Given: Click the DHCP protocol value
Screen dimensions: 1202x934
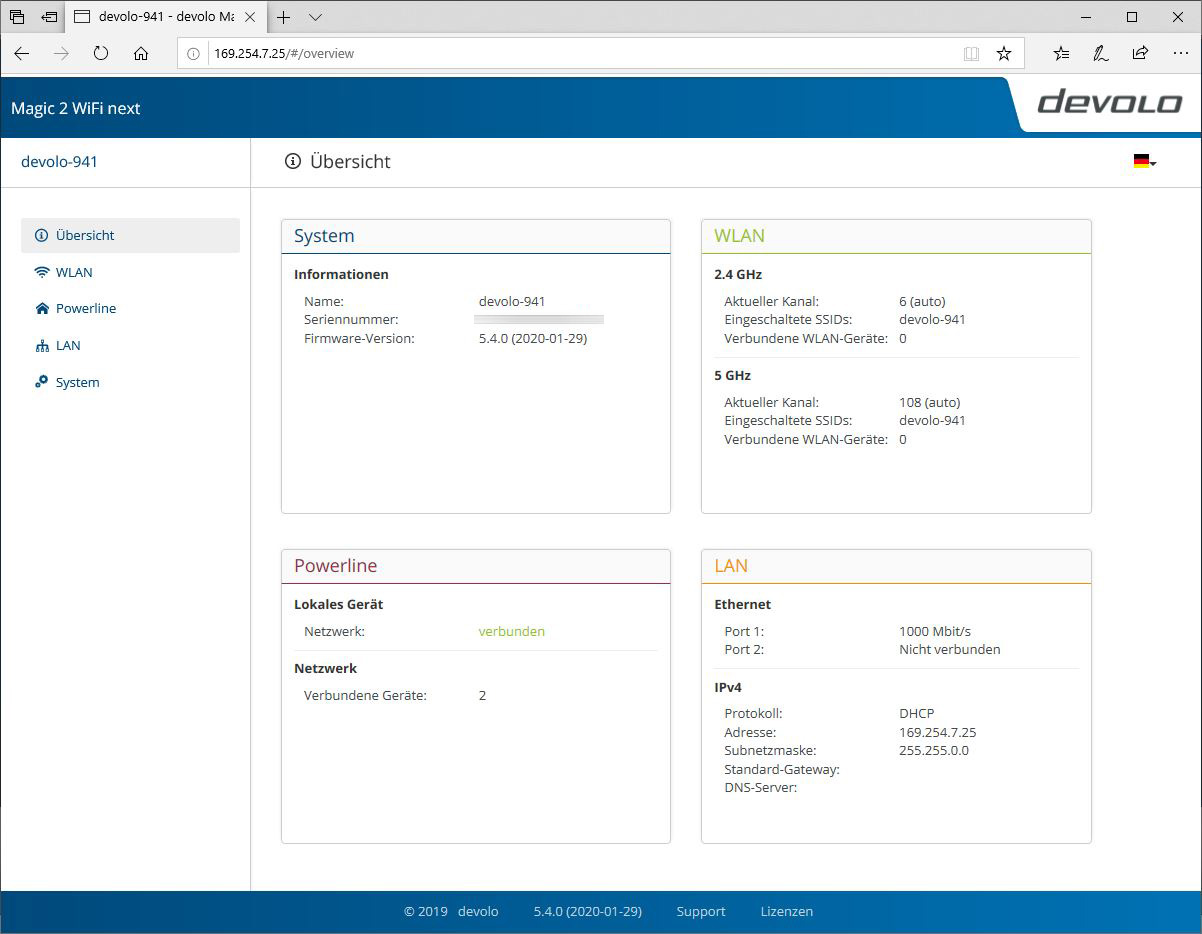Looking at the screenshot, I should (917, 713).
